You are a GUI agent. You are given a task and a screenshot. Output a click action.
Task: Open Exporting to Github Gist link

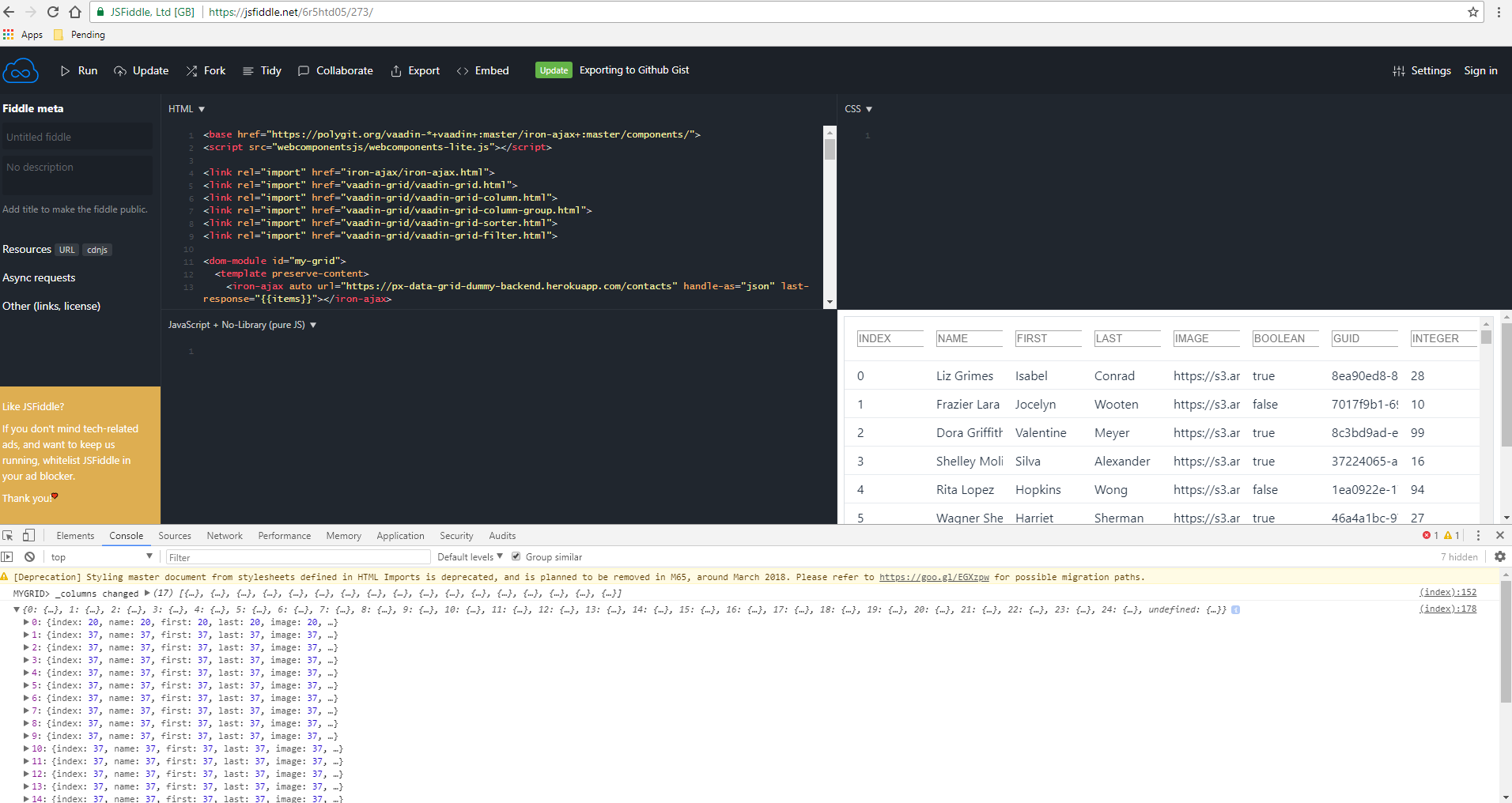click(x=634, y=70)
